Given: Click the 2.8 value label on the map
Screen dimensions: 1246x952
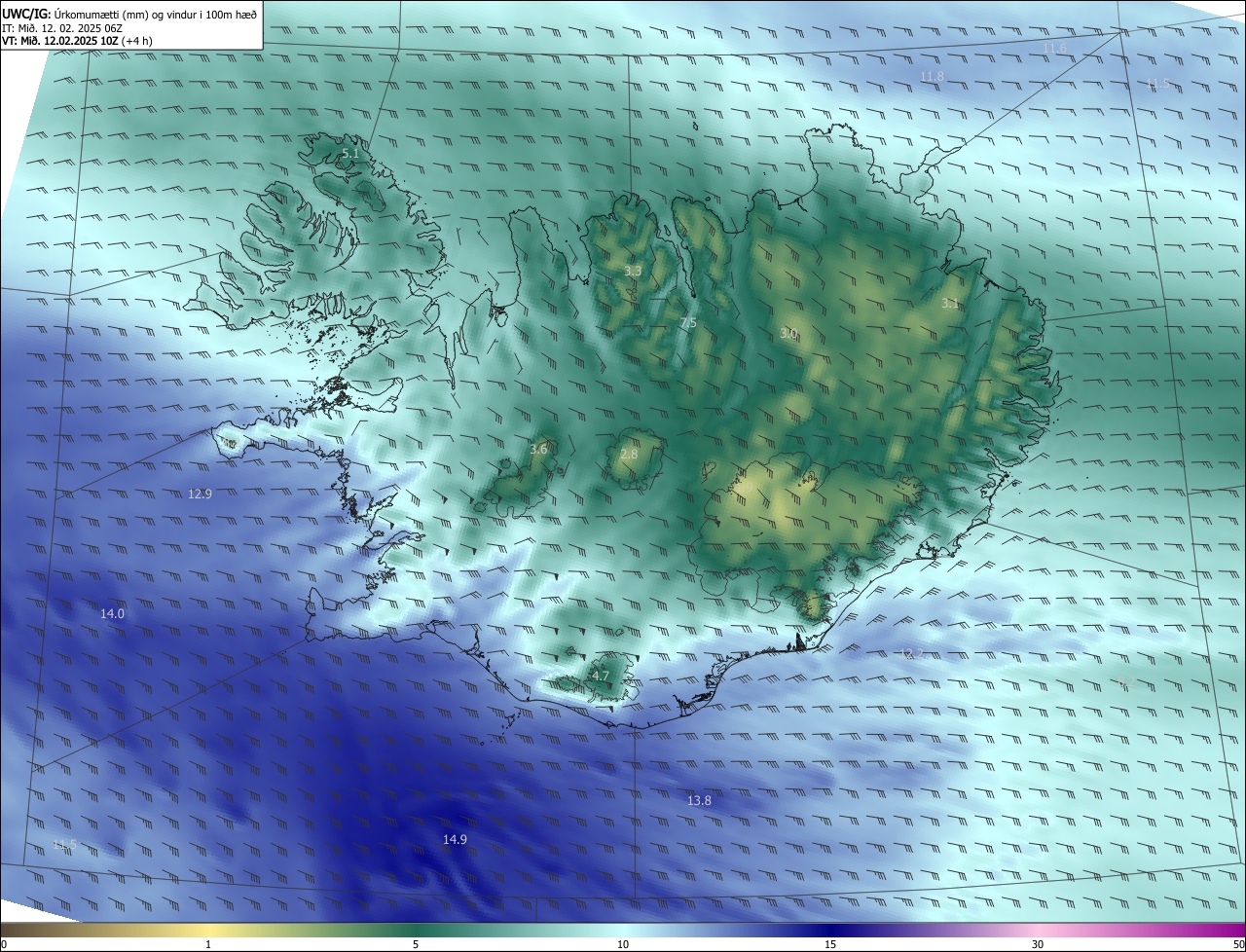Looking at the screenshot, I should (629, 454).
